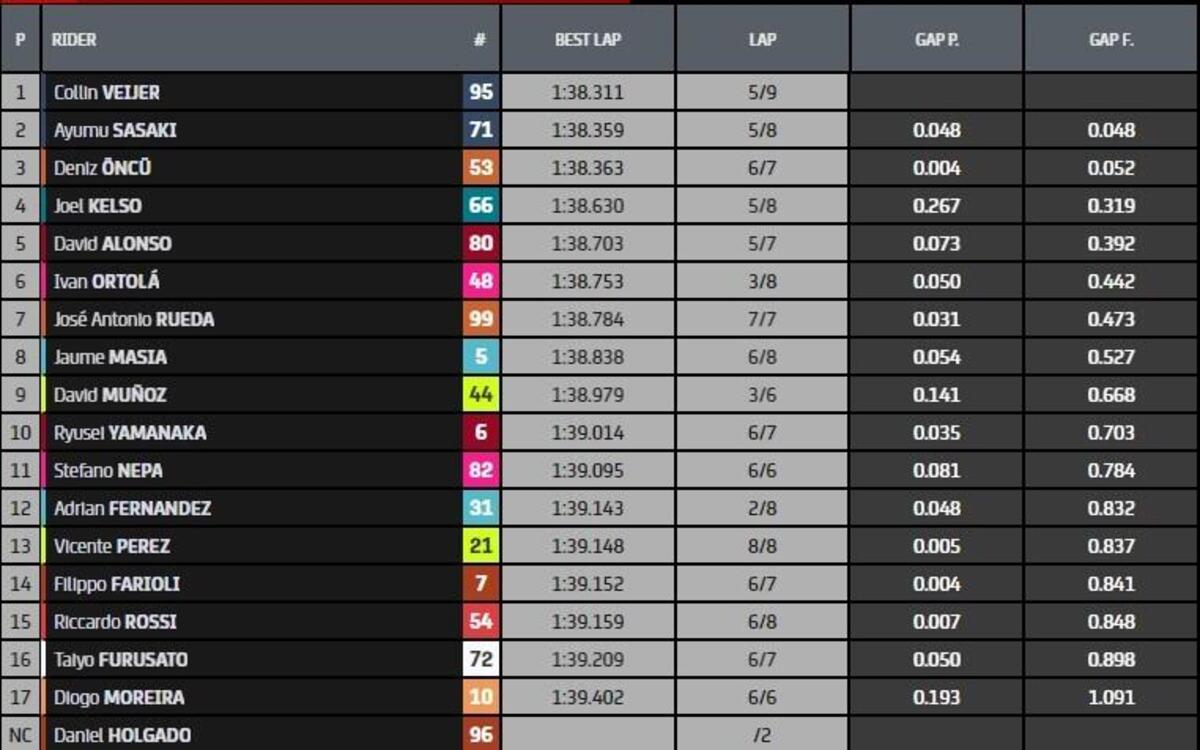This screenshot has height=750, width=1200.
Task: Click the number 95 badge for Veijer
Action: click(x=481, y=92)
